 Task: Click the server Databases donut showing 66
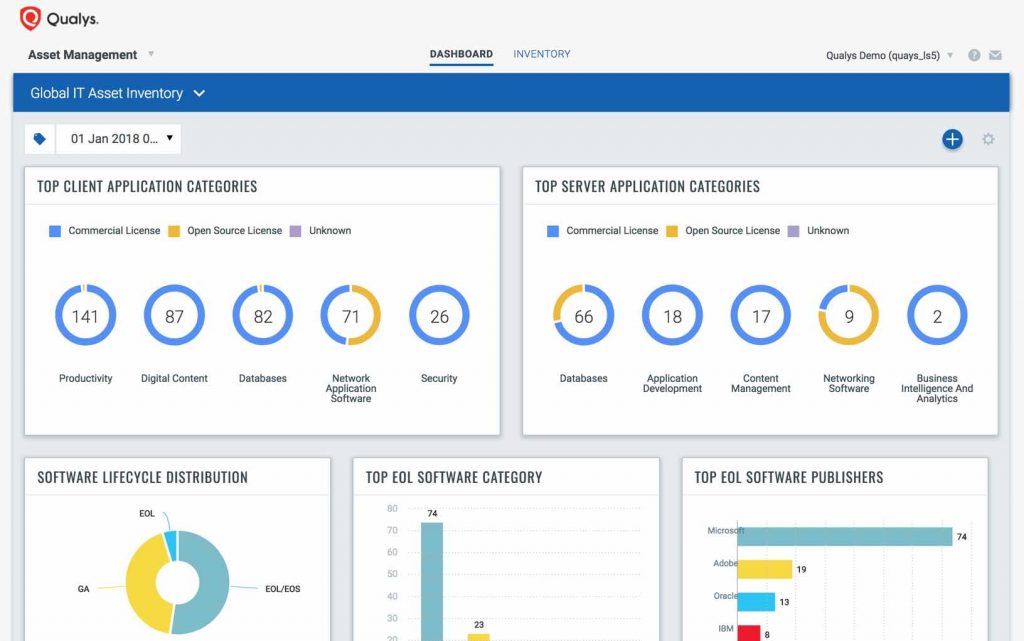pos(583,316)
